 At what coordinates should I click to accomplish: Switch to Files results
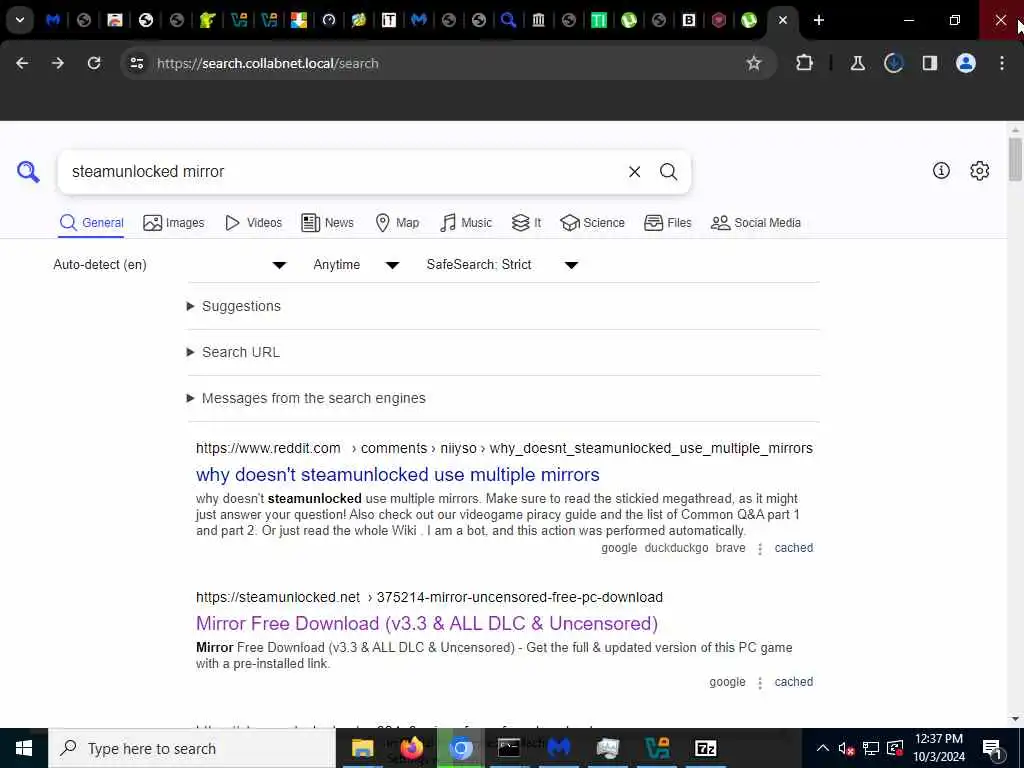pyautogui.click(x=667, y=223)
